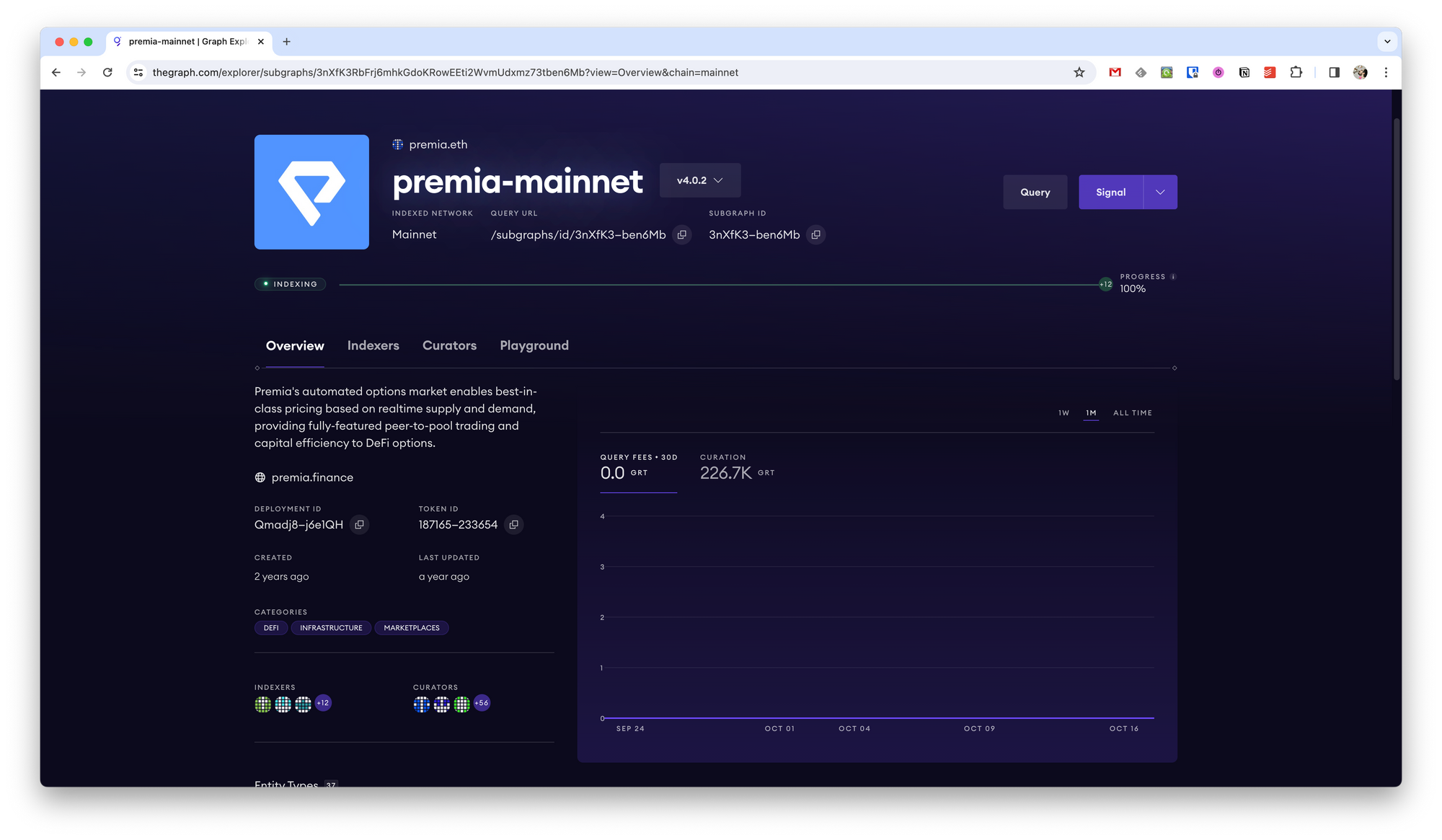This screenshot has width=1442, height=840.
Task: Reload the page
Action: [x=107, y=72]
